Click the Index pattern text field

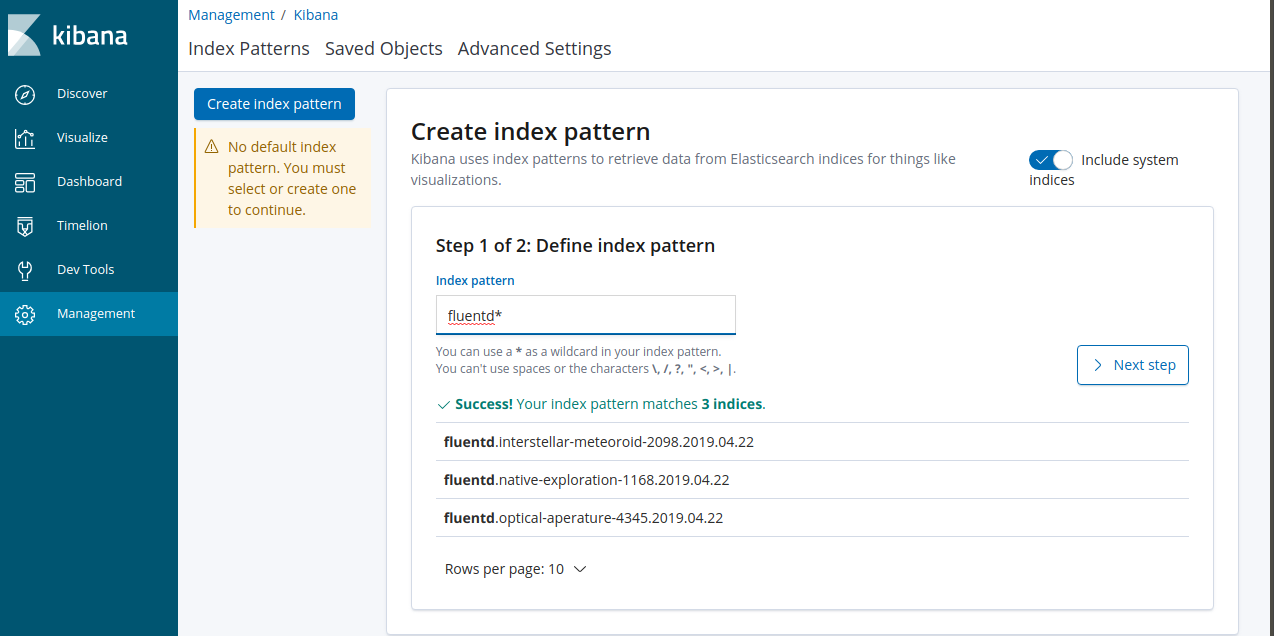click(x=586, y=315)
